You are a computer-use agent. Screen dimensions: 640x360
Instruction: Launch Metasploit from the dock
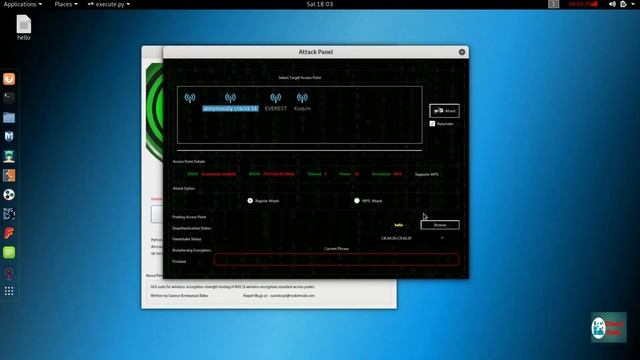9,137
